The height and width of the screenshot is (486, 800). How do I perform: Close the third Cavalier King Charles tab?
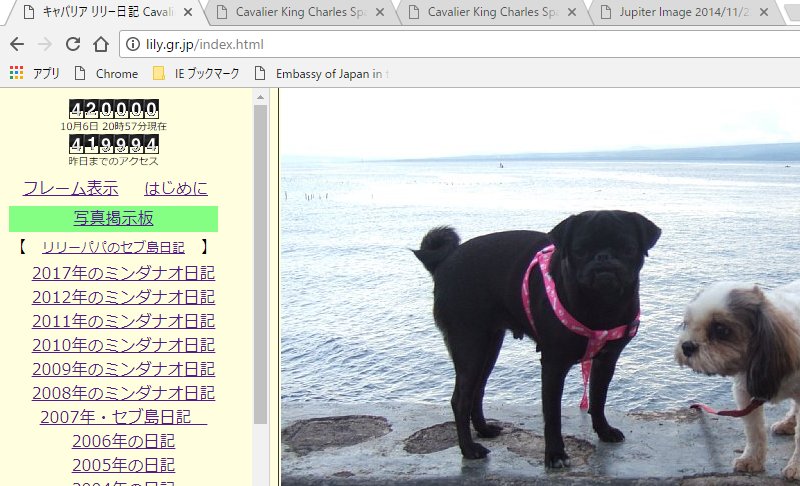(572, 12)
